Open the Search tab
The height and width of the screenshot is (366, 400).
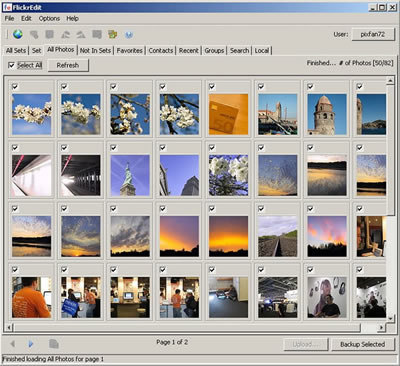(240, 51)
